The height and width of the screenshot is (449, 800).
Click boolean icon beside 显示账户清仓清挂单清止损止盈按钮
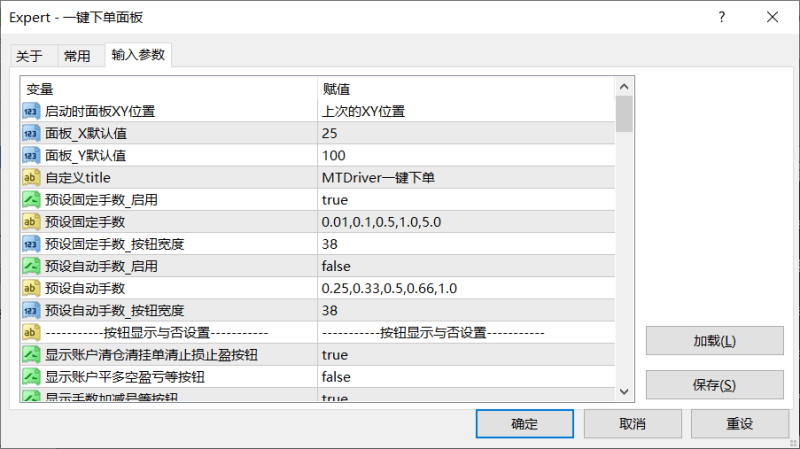31,355
